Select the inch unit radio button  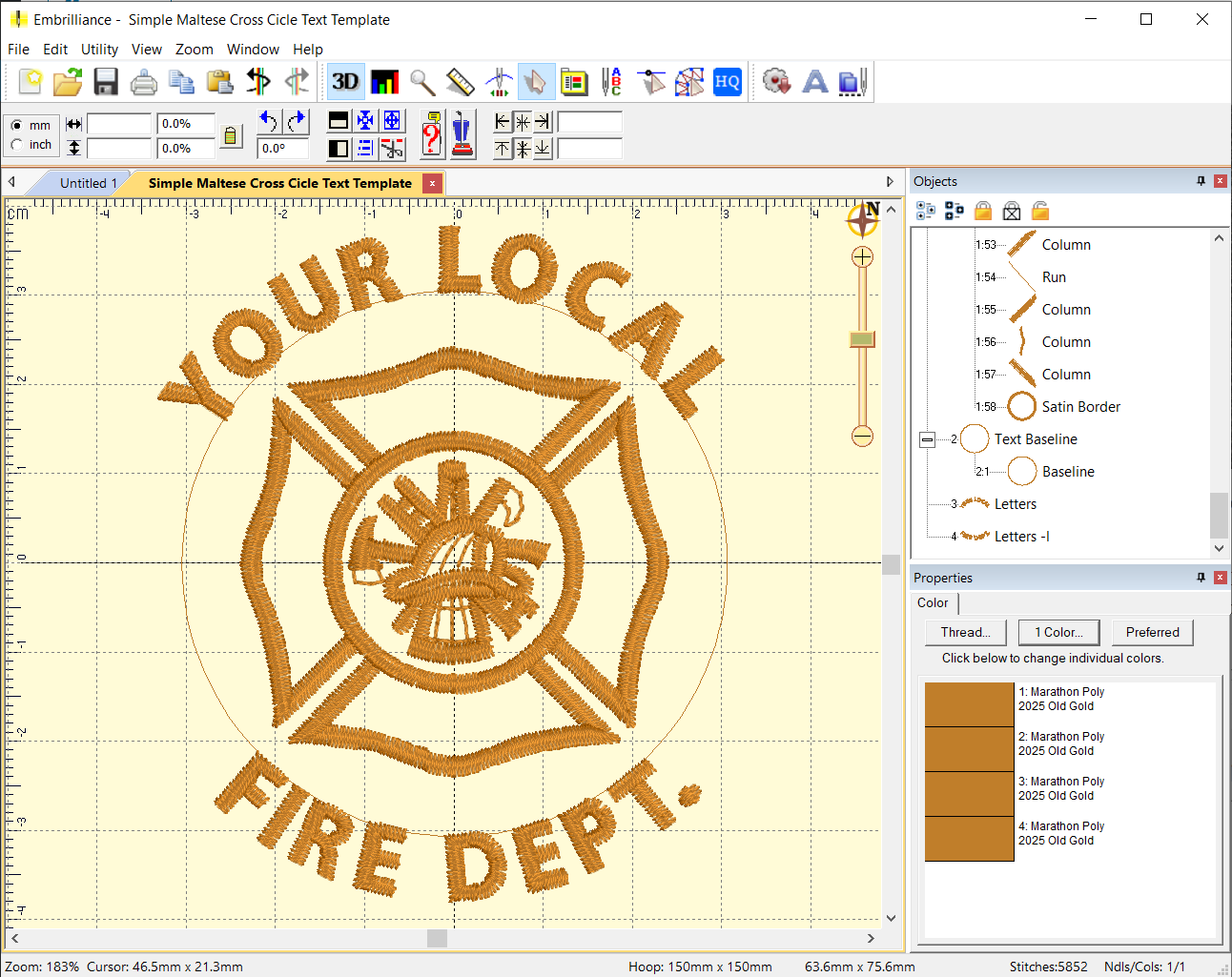17,145
